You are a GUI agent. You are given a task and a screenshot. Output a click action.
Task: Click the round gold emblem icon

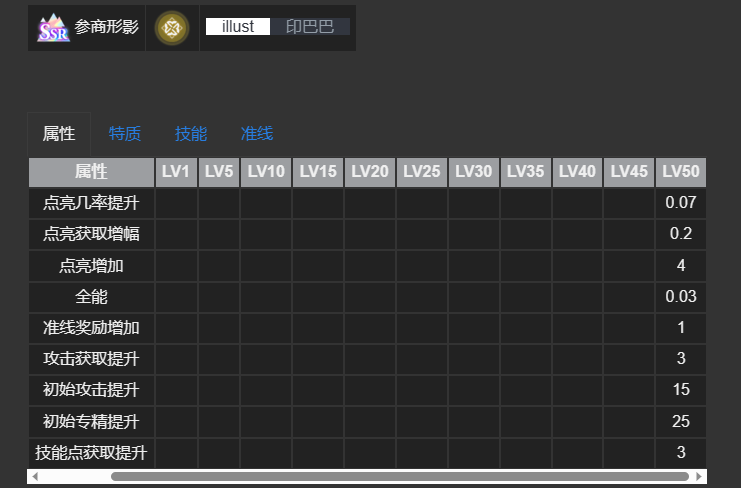pos(172,28)
